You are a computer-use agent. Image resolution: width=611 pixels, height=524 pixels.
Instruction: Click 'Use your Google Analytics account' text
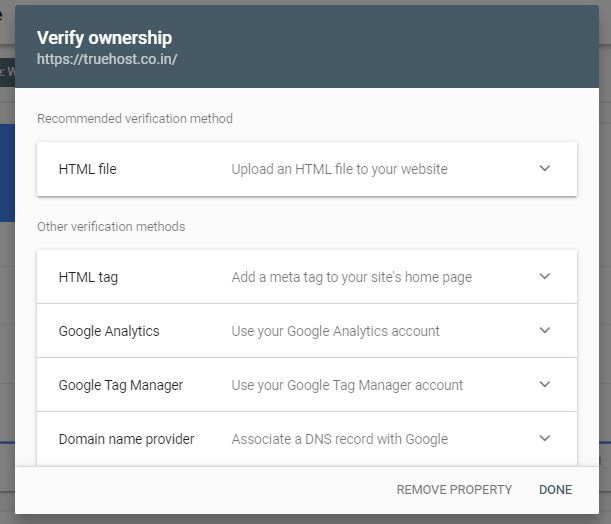[x=335, y=331]
